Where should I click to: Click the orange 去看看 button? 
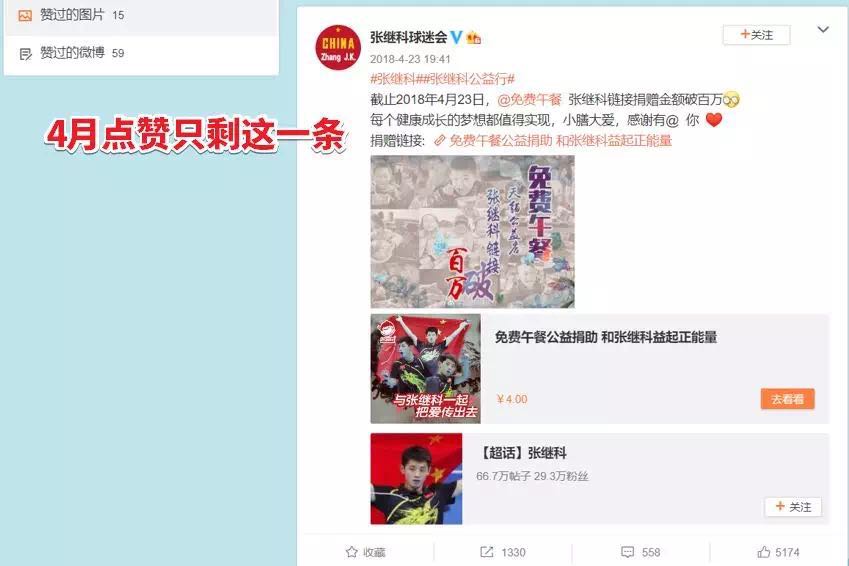click(x=787, y=399)
